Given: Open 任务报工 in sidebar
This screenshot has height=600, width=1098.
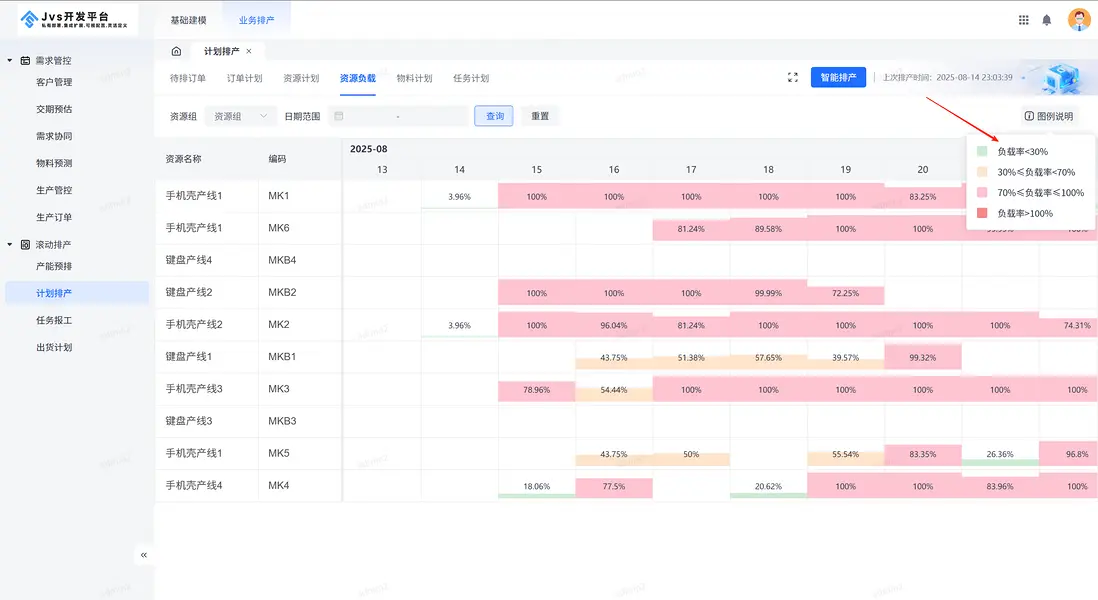Looking at the screenshot, I should point(54,321).
